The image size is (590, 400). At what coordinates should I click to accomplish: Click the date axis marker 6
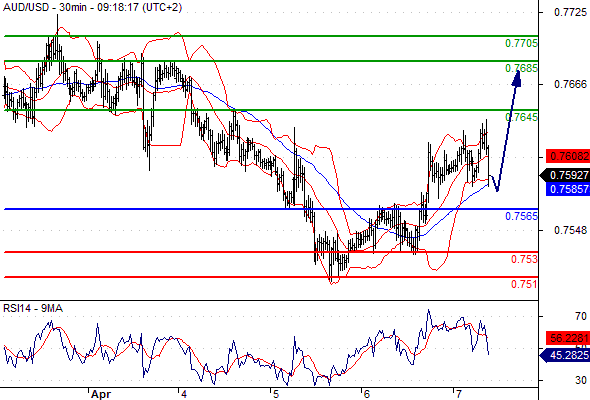367,394
